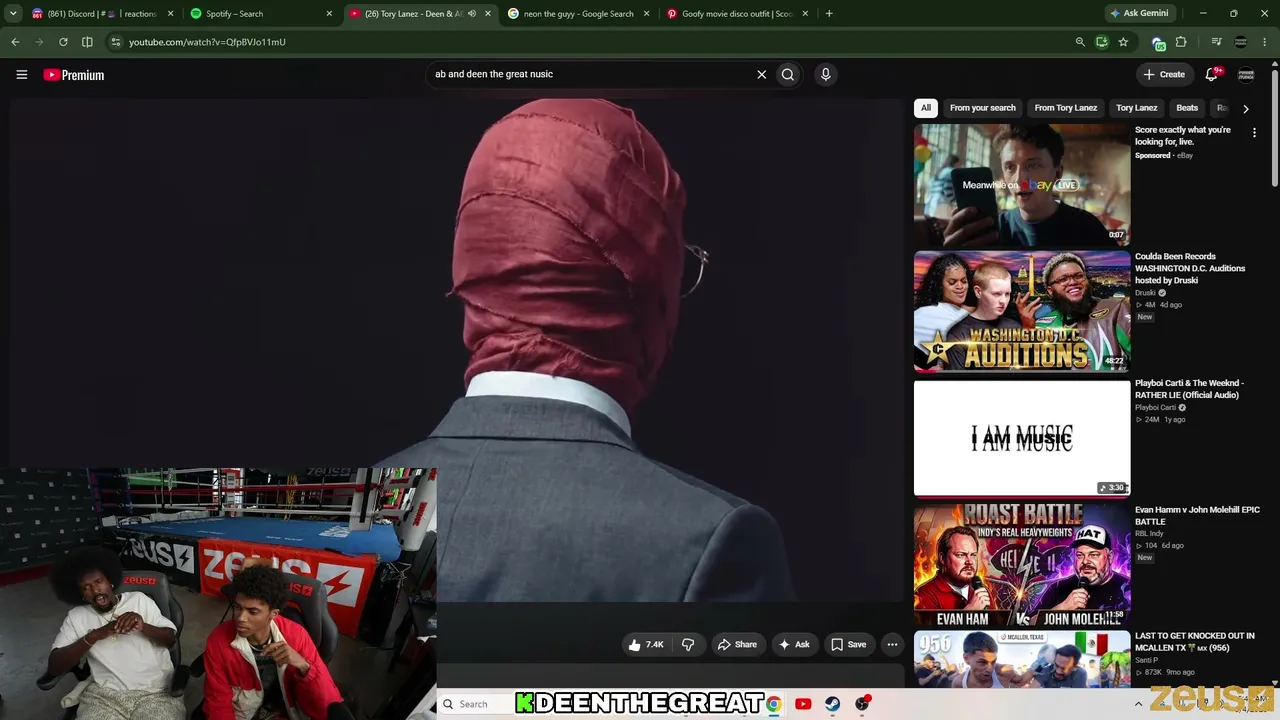This screenshot has width=1280, height=720.
Task: Open a new browser tab
Action: click(x=829, y=14)
